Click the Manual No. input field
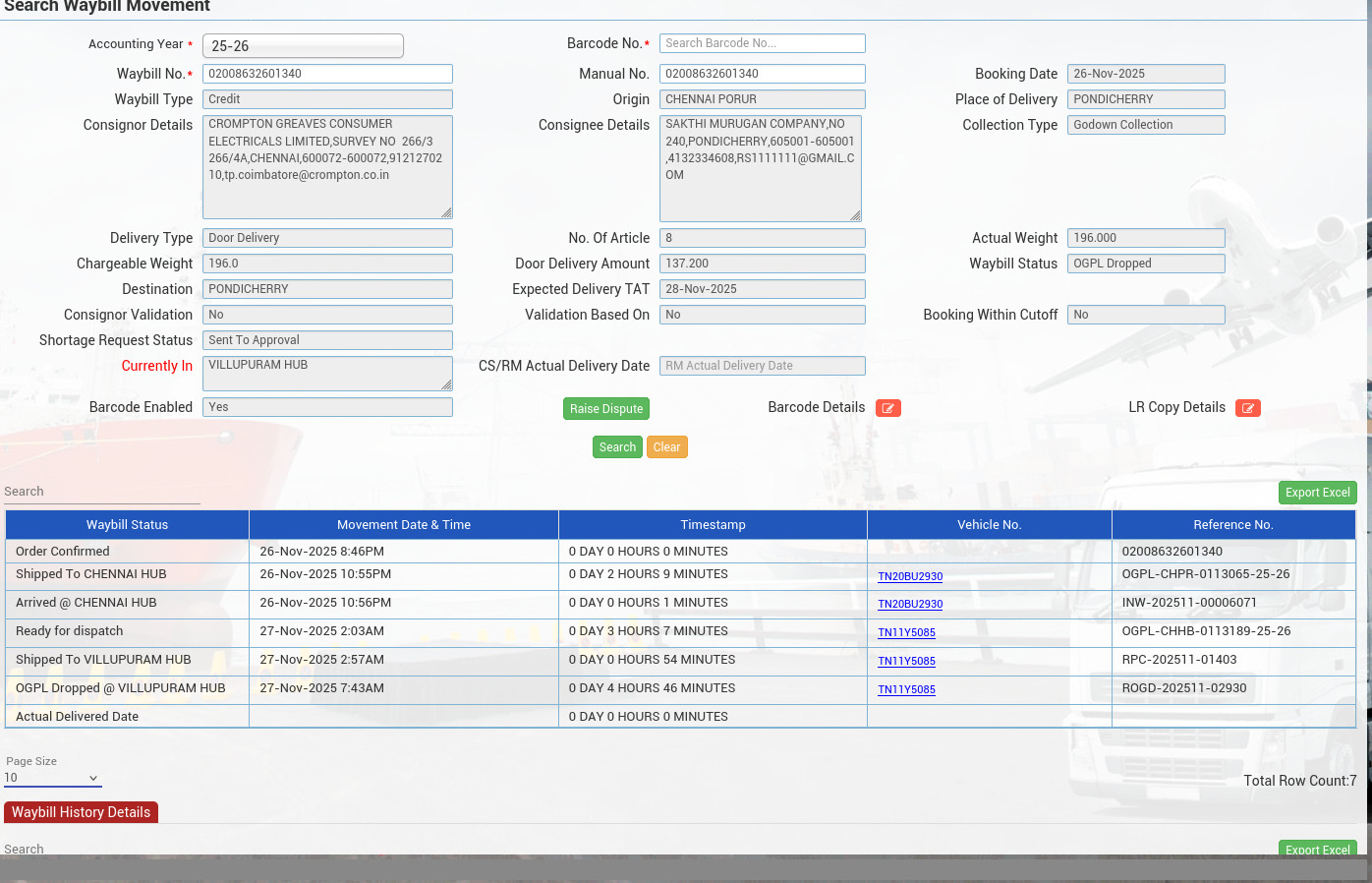The width and height of the screenshot is (1372, 883). pyautogui.click(x=762, y=74)
